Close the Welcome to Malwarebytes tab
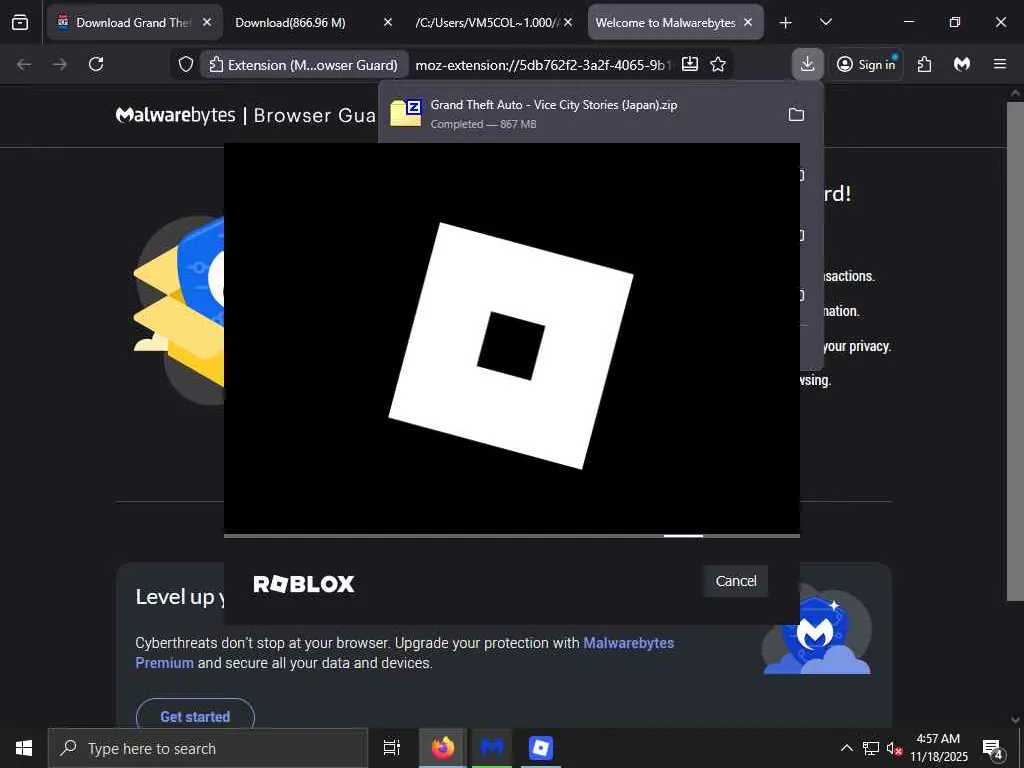Screen dimensions: 1024x768 [x=748, y=22]
